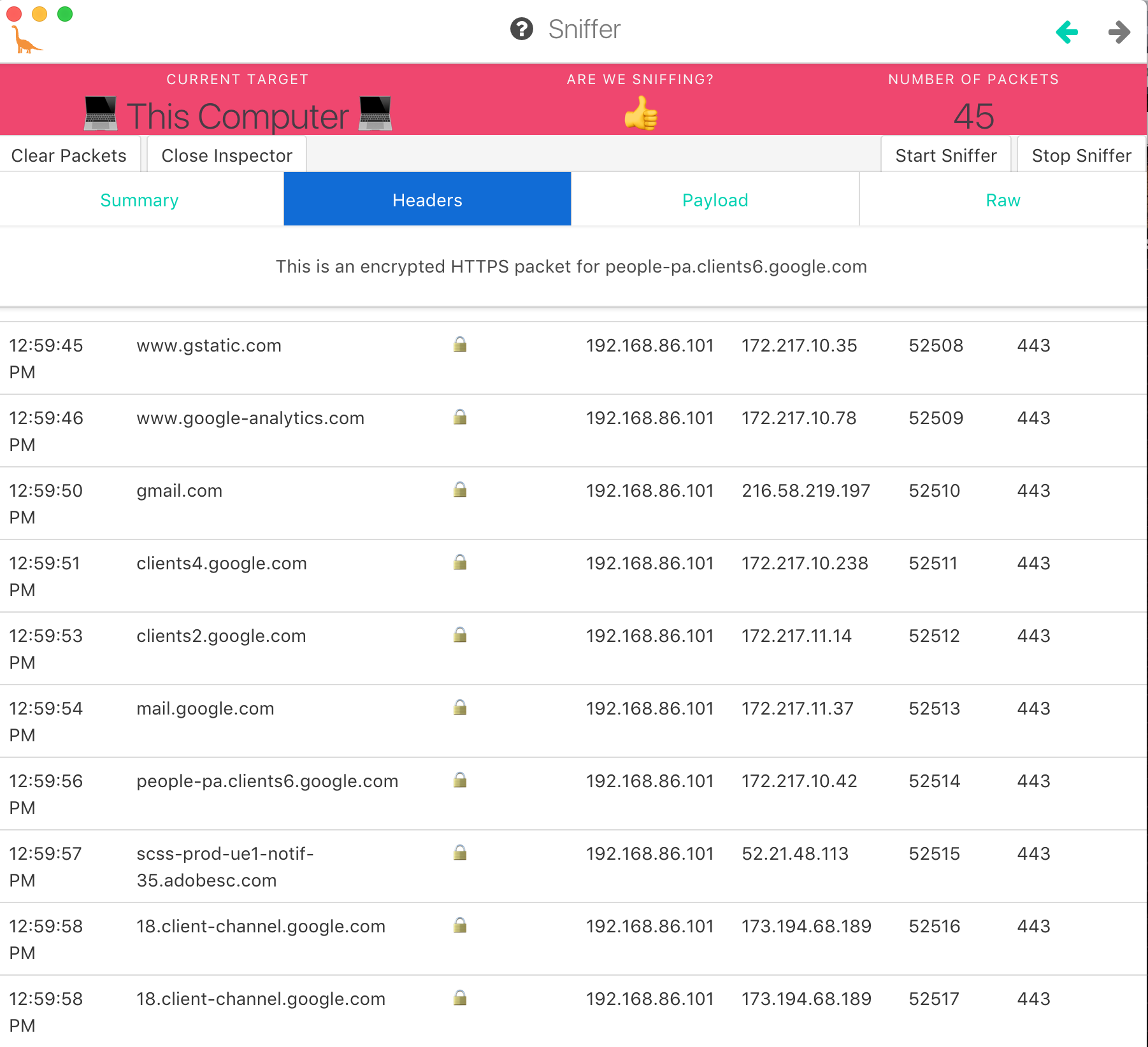Click destination IP 172.217.11.37
Screen dimensions: 1148x1047
[797, 709]
